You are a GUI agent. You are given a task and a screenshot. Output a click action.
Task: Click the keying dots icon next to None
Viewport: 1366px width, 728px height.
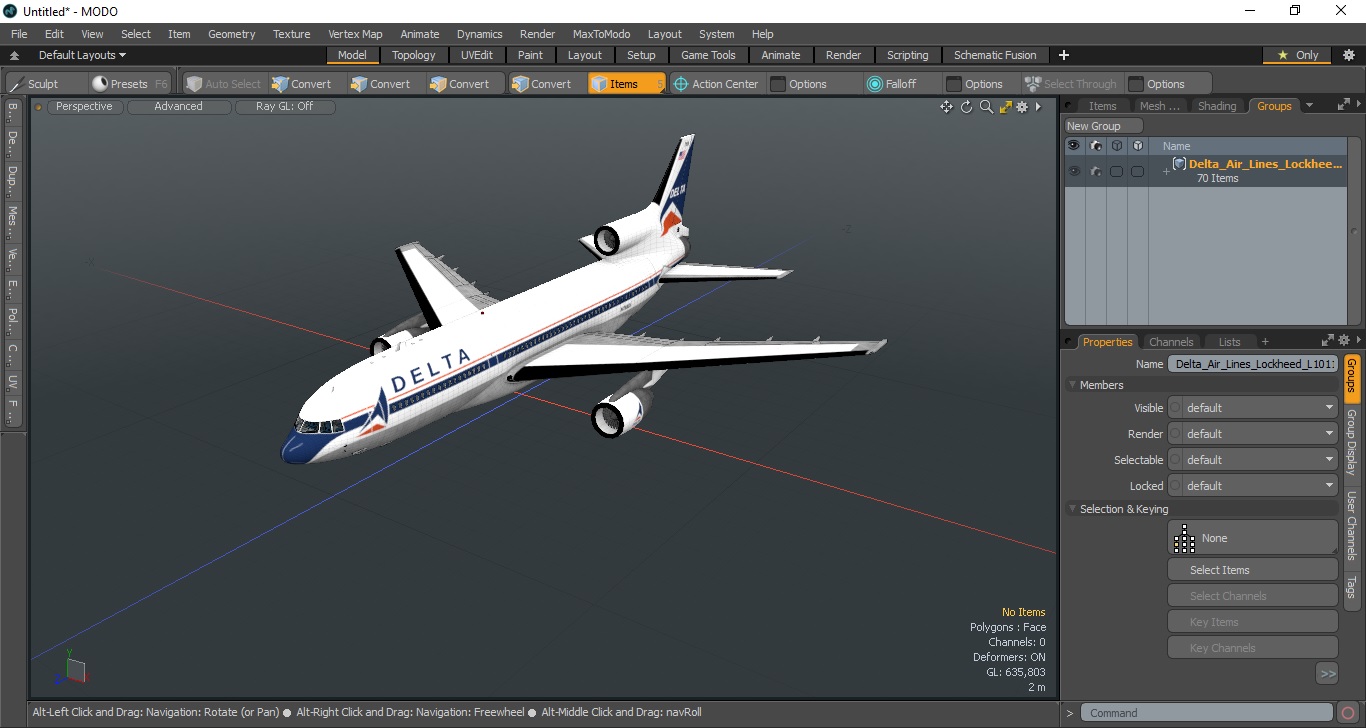pyautogui.click(x=1185, y=538)
